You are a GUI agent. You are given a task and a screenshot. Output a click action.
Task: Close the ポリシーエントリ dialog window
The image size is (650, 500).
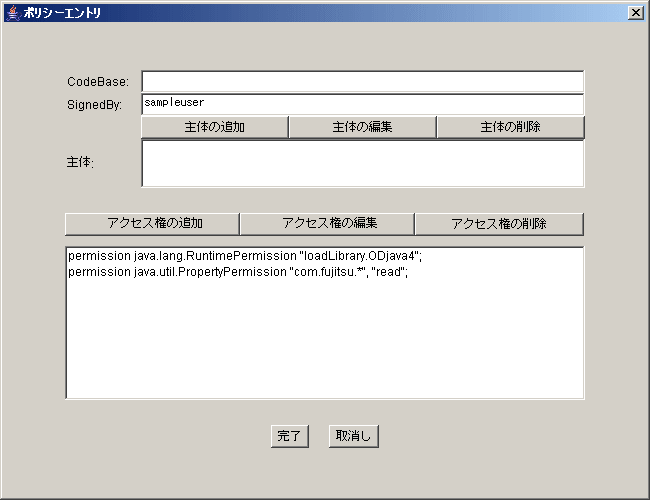[636, 12]
